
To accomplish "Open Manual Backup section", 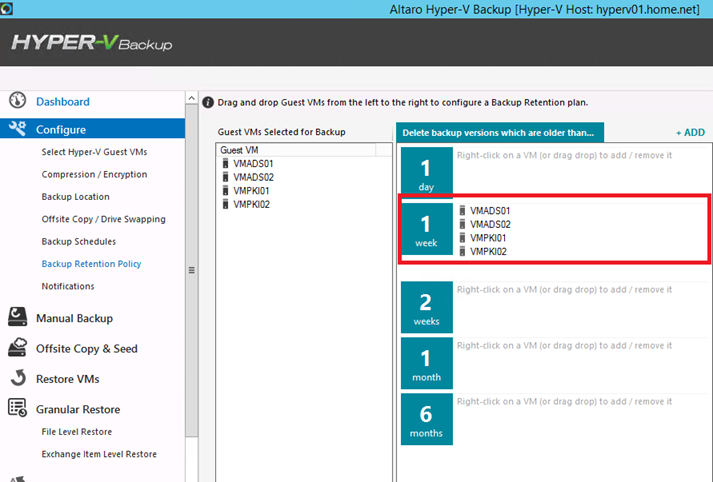I will pyautogui.click(x=75, y=318).
